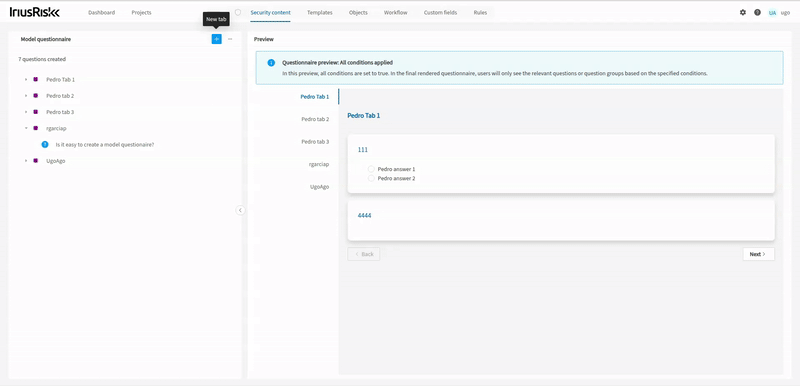This screenshot has width=800, height=387.
Task: Select Pedro Tab 1 in the preview sidebar
Action: point(315,96)
